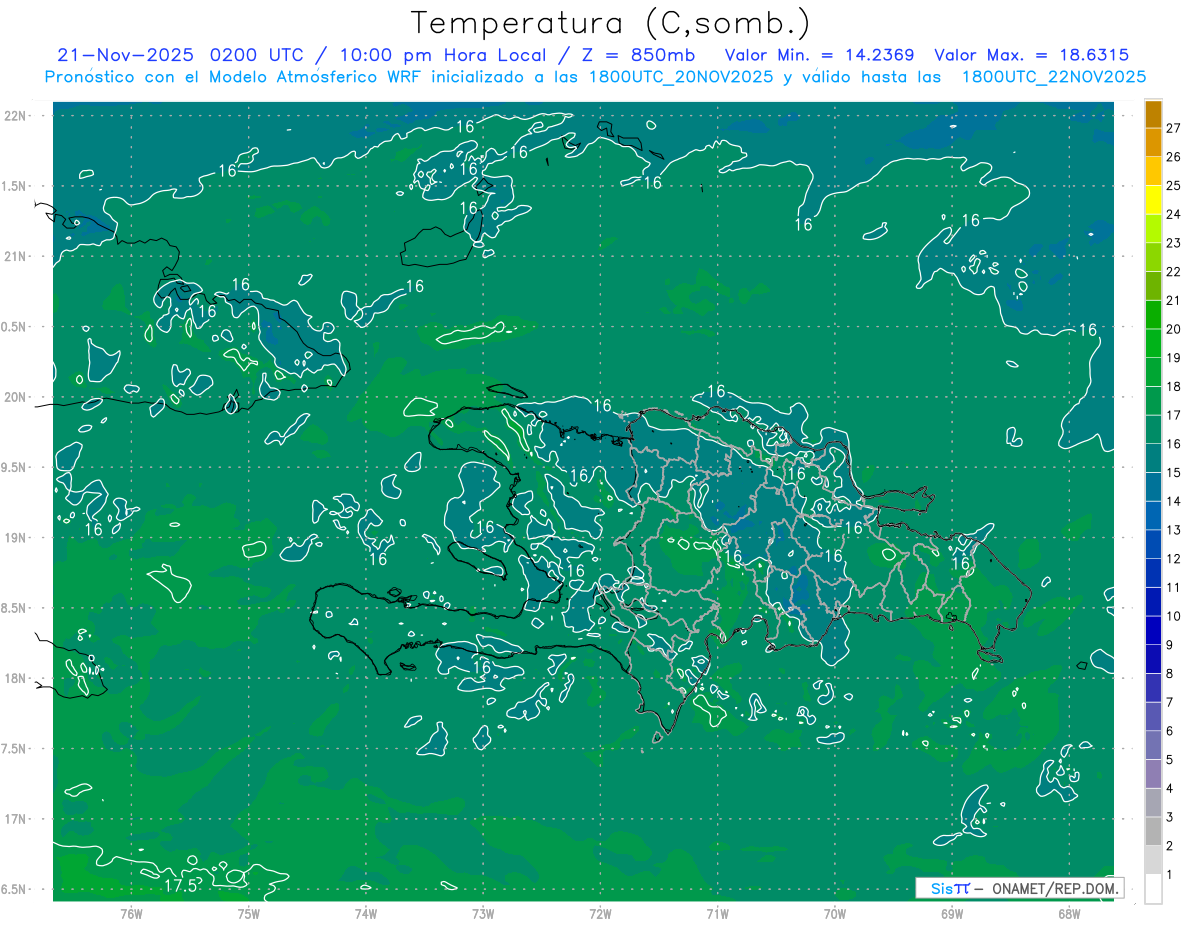Click the "Valor Min. = 14.2369" readout
This screenshot has width=1200, height=927.
click(x=822, y=55)
